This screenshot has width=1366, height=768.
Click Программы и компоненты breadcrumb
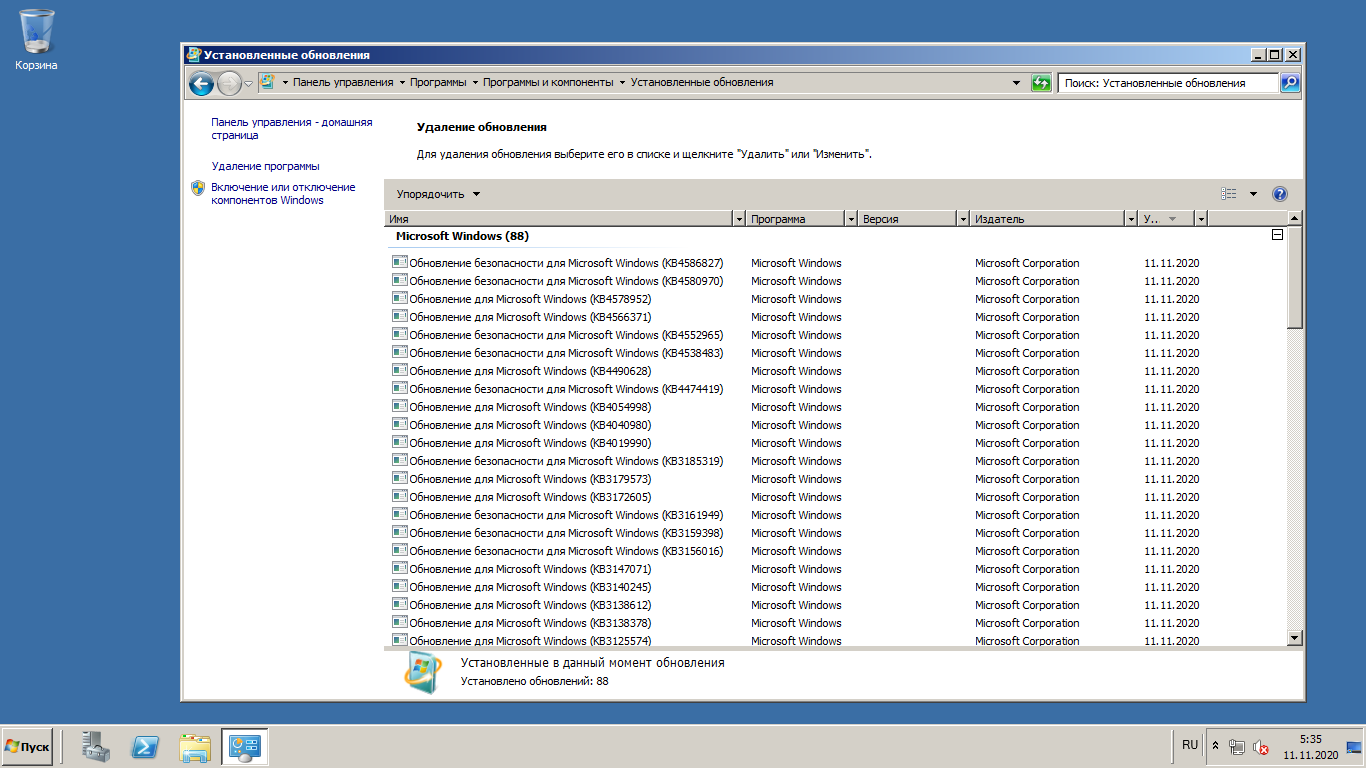(548, 83)
